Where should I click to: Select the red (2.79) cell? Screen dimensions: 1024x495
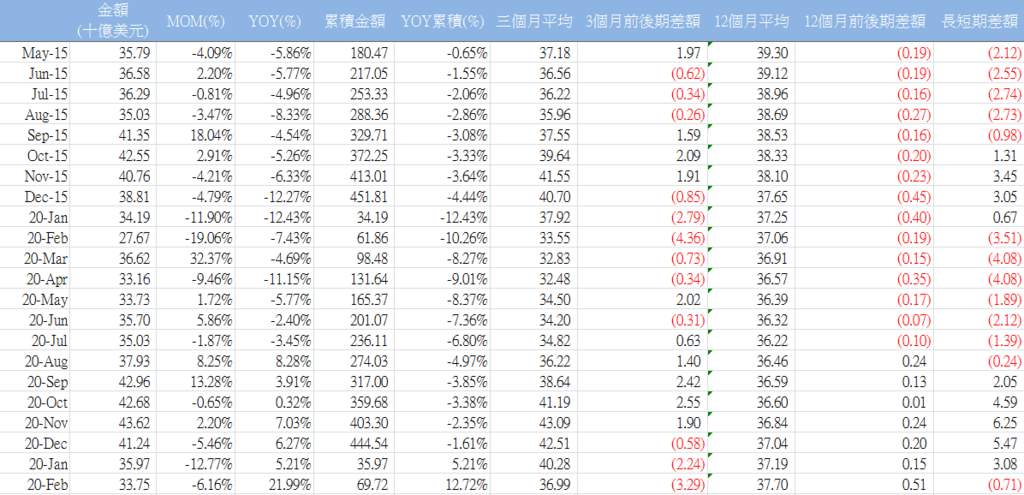(x=689, y=217)
